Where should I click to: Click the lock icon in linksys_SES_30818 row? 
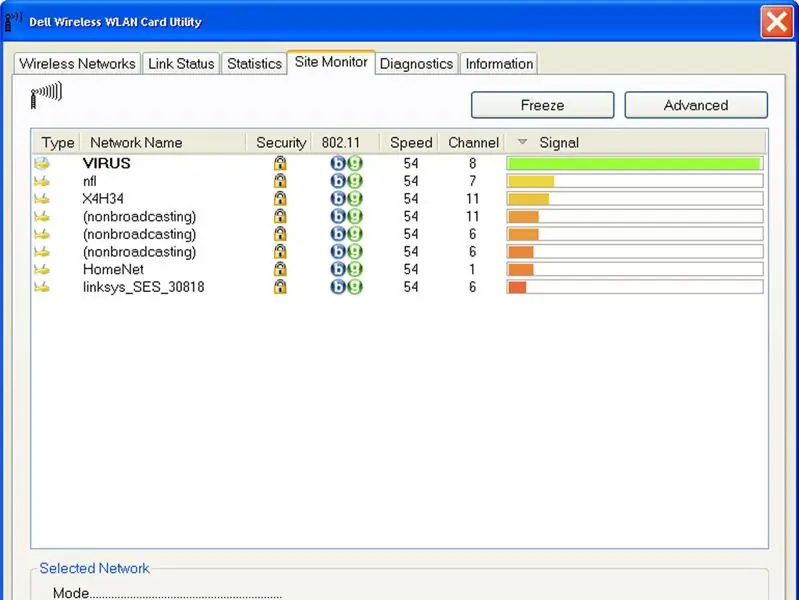coord(280,287)
